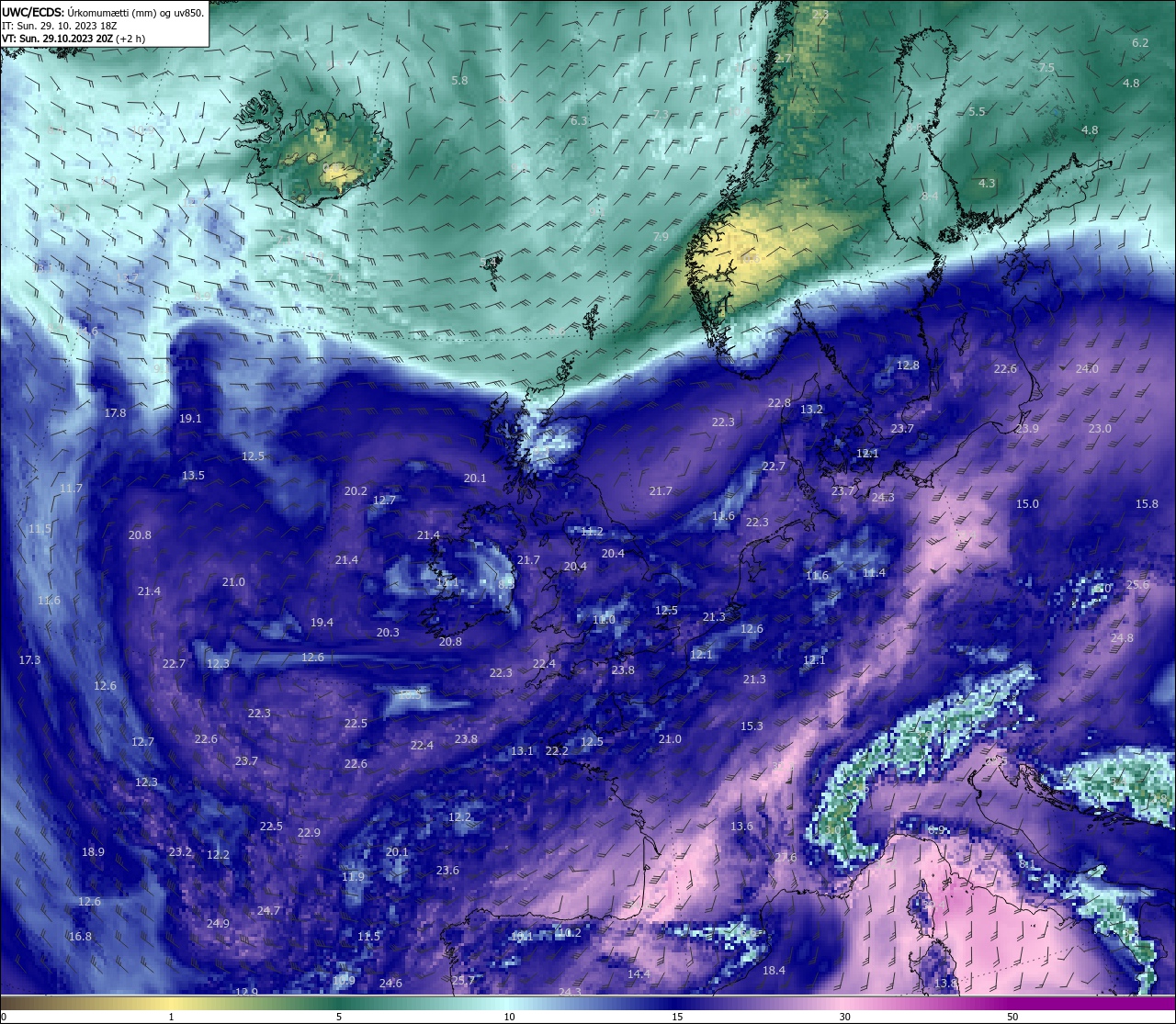Click the map value "15.8"
Viewport: 1176px width, 1024px height.
tap(1147, 504)
